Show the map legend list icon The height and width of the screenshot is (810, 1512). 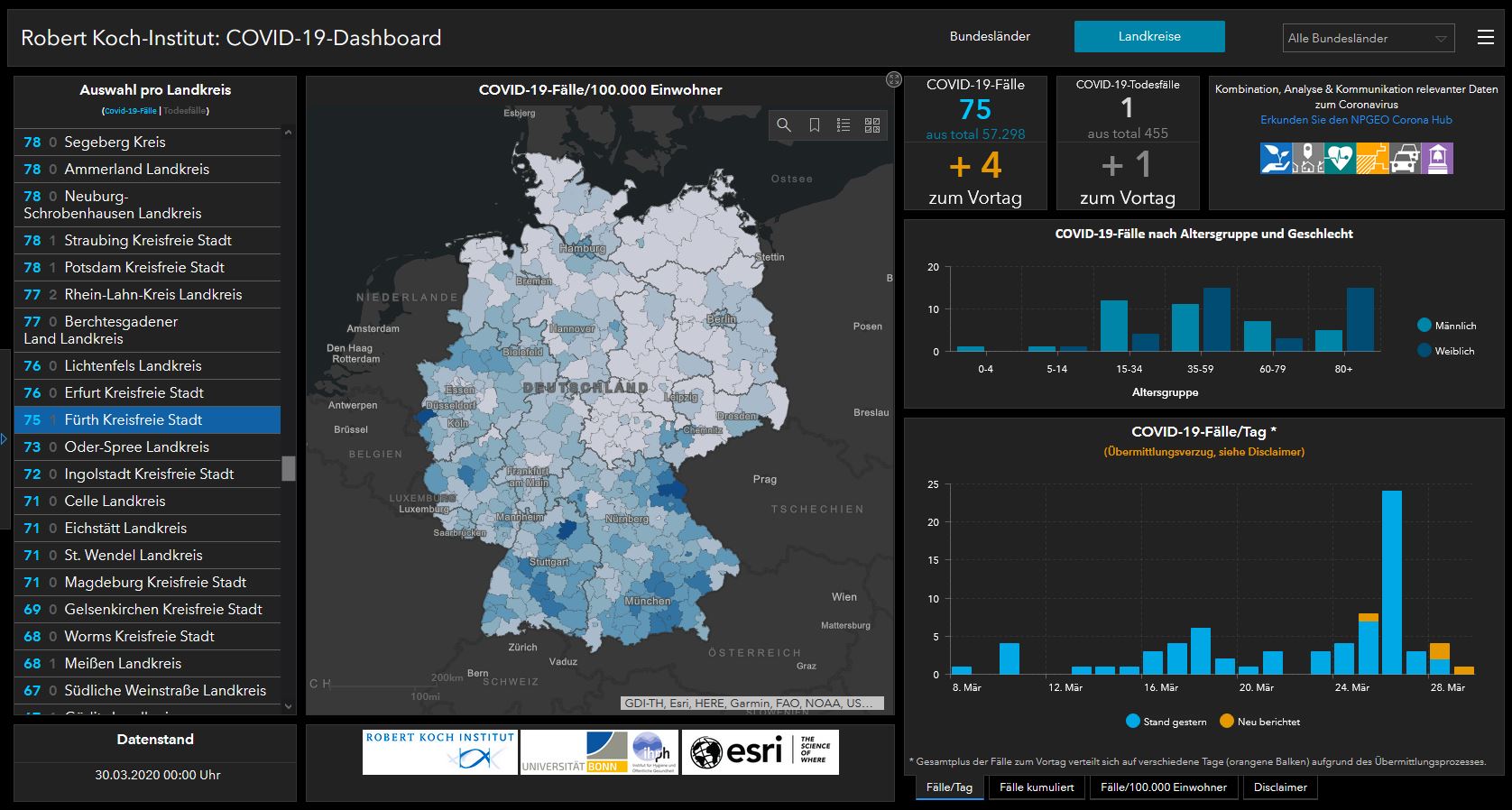coord(844,125)
